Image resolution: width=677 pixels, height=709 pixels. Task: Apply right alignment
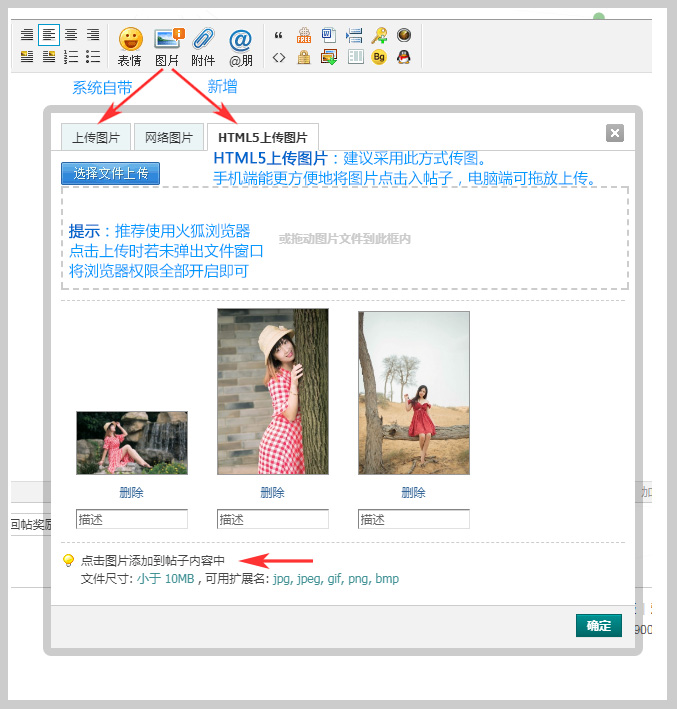93,35
